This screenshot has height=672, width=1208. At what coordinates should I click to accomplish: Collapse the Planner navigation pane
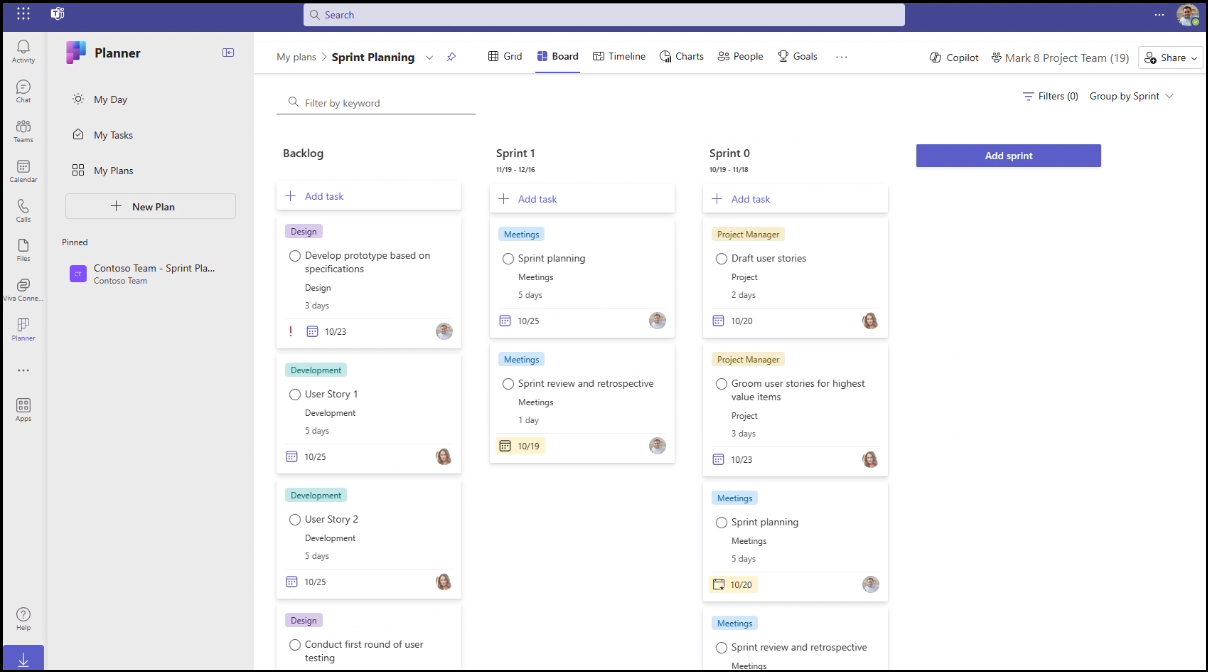[228, 53]
